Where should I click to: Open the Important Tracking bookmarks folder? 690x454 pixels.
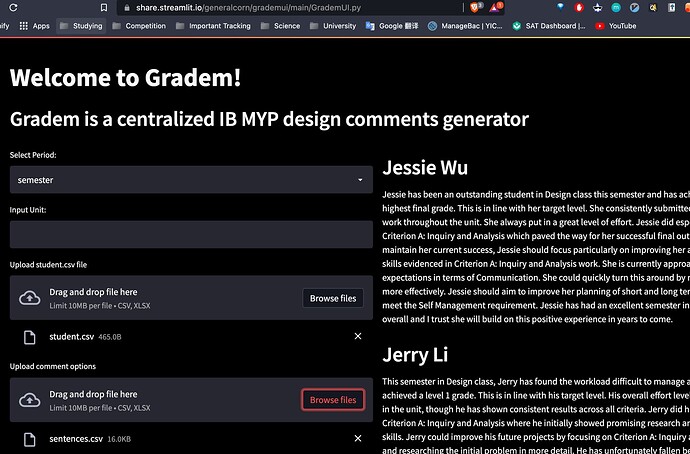(x=213, y=26)
